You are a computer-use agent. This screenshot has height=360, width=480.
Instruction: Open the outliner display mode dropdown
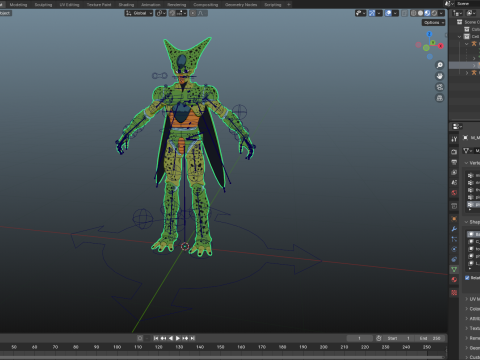coord(471,13)
